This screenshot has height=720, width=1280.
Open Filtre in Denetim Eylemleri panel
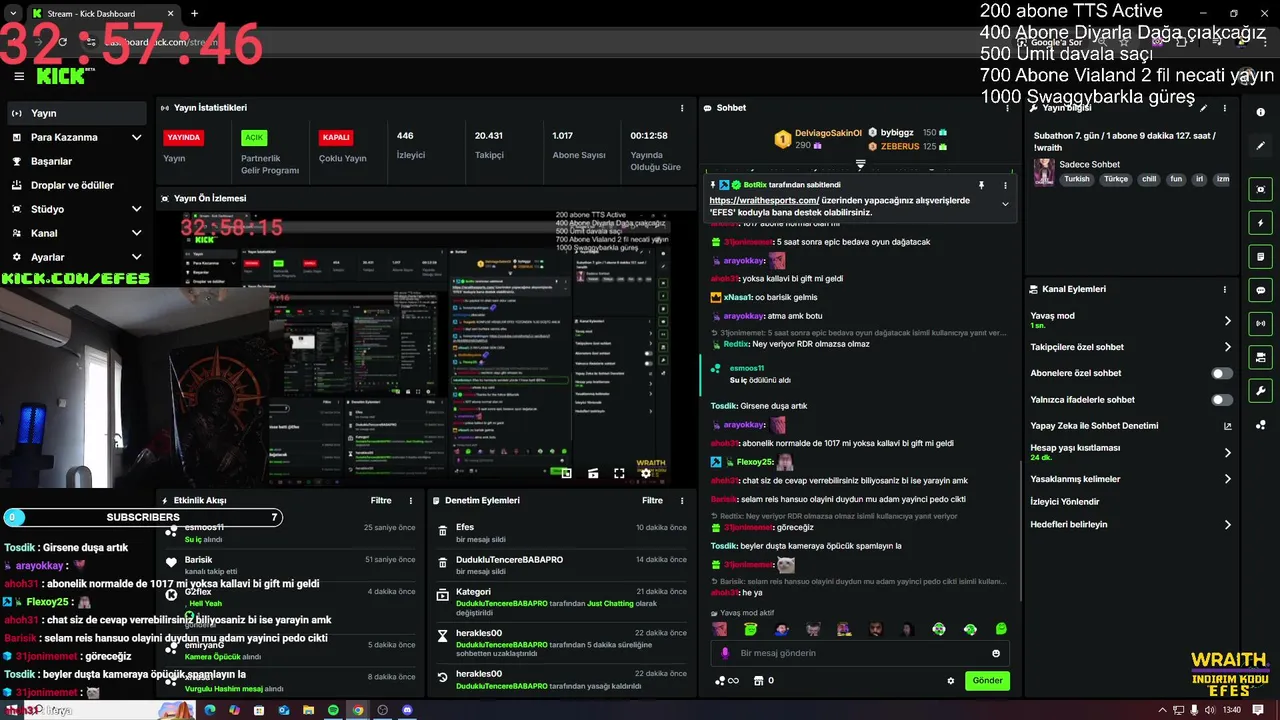652,500
